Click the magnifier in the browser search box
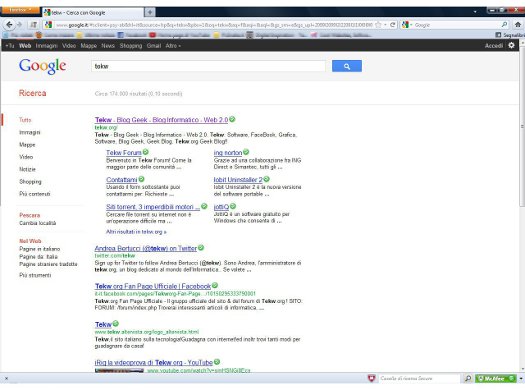Screen dimensions: 525x390 (x=504, y=25)
